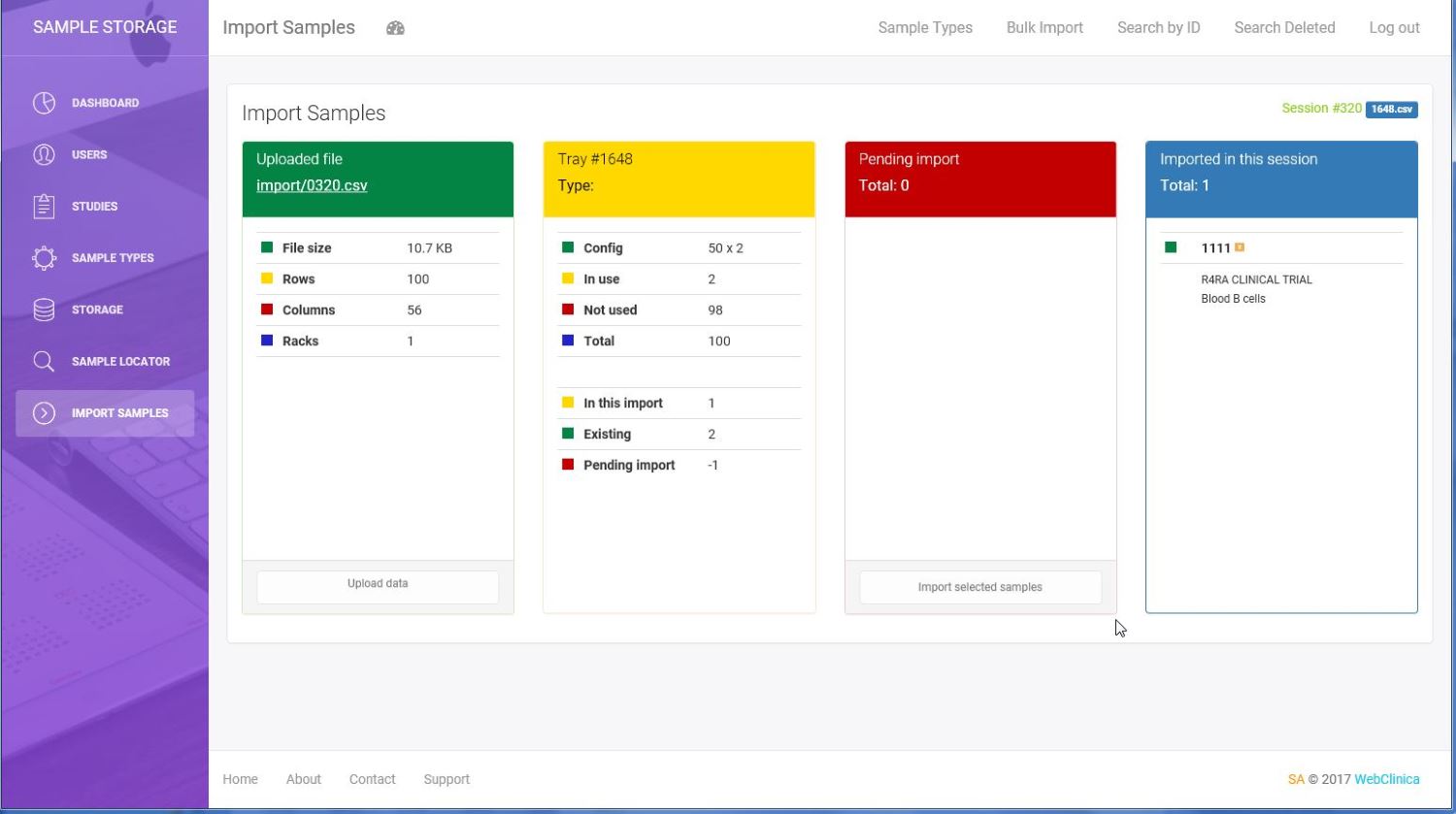Click the Sample Types gear icon
The width and height of the screenshot is (1456, 814).
[44, 258]
